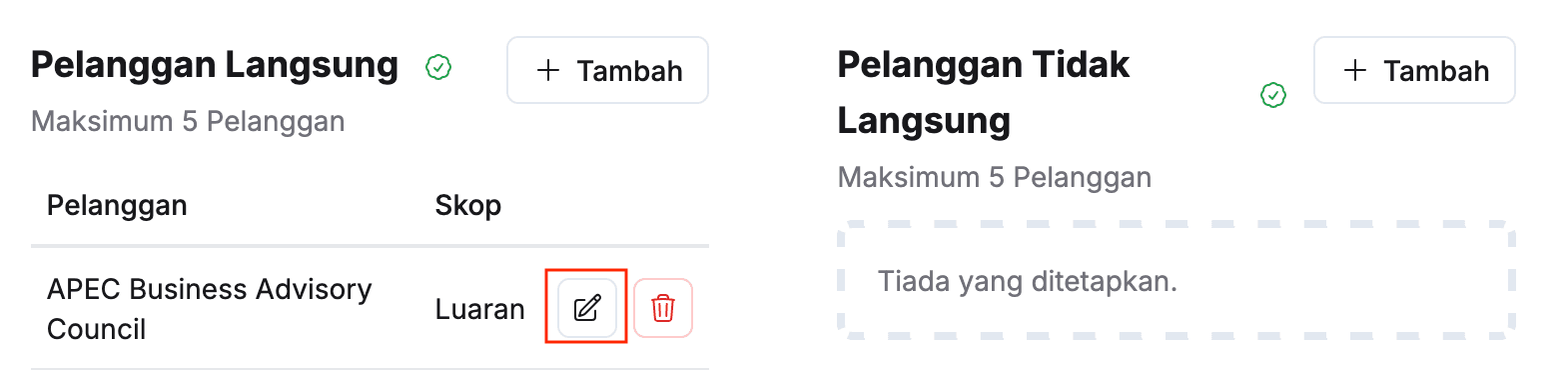The height and width of the screenshot is (384, 1568).
Task: Click the Luaran scope value
Action: tap(479, 309)
